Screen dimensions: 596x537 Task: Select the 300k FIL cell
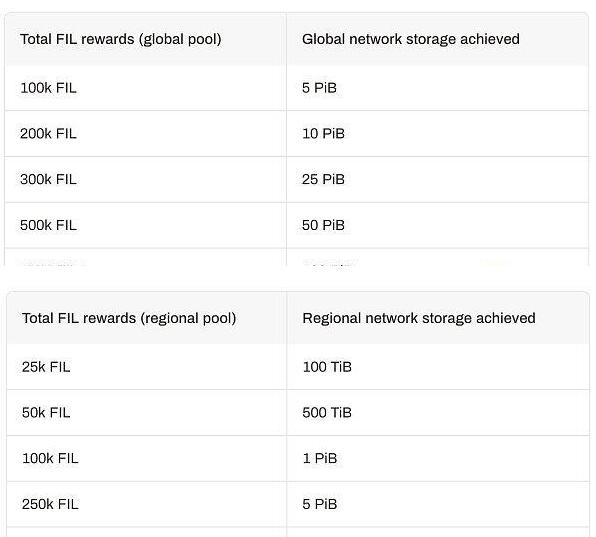pos(146,179)
